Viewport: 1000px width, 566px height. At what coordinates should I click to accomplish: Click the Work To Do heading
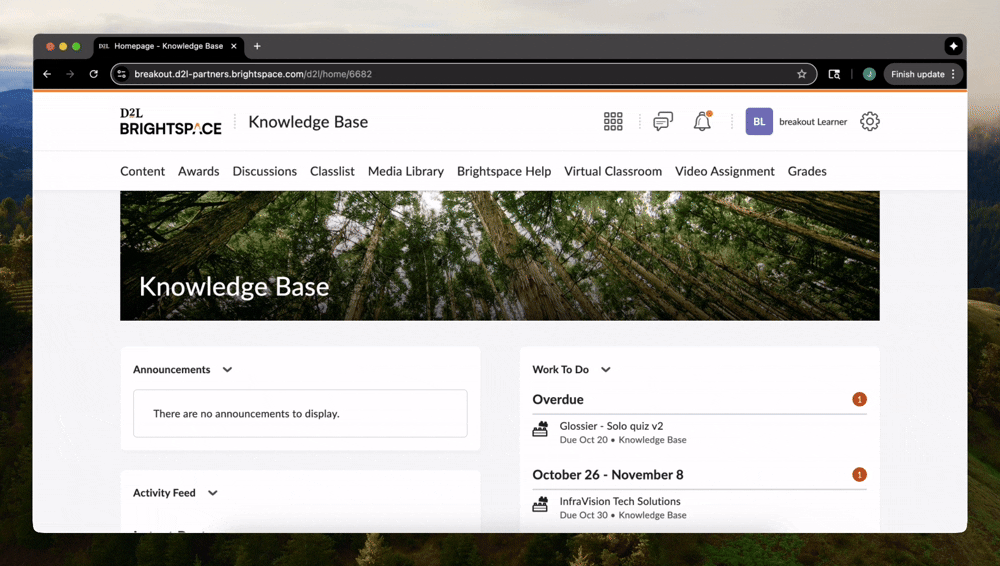click(x=561, y=369)
